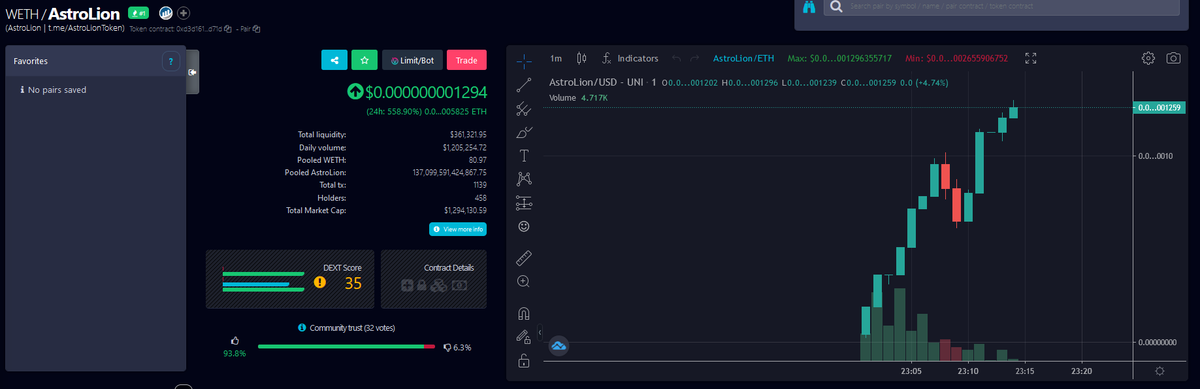
Task: Open the Limit/Bot option
Action: point(412,60)
